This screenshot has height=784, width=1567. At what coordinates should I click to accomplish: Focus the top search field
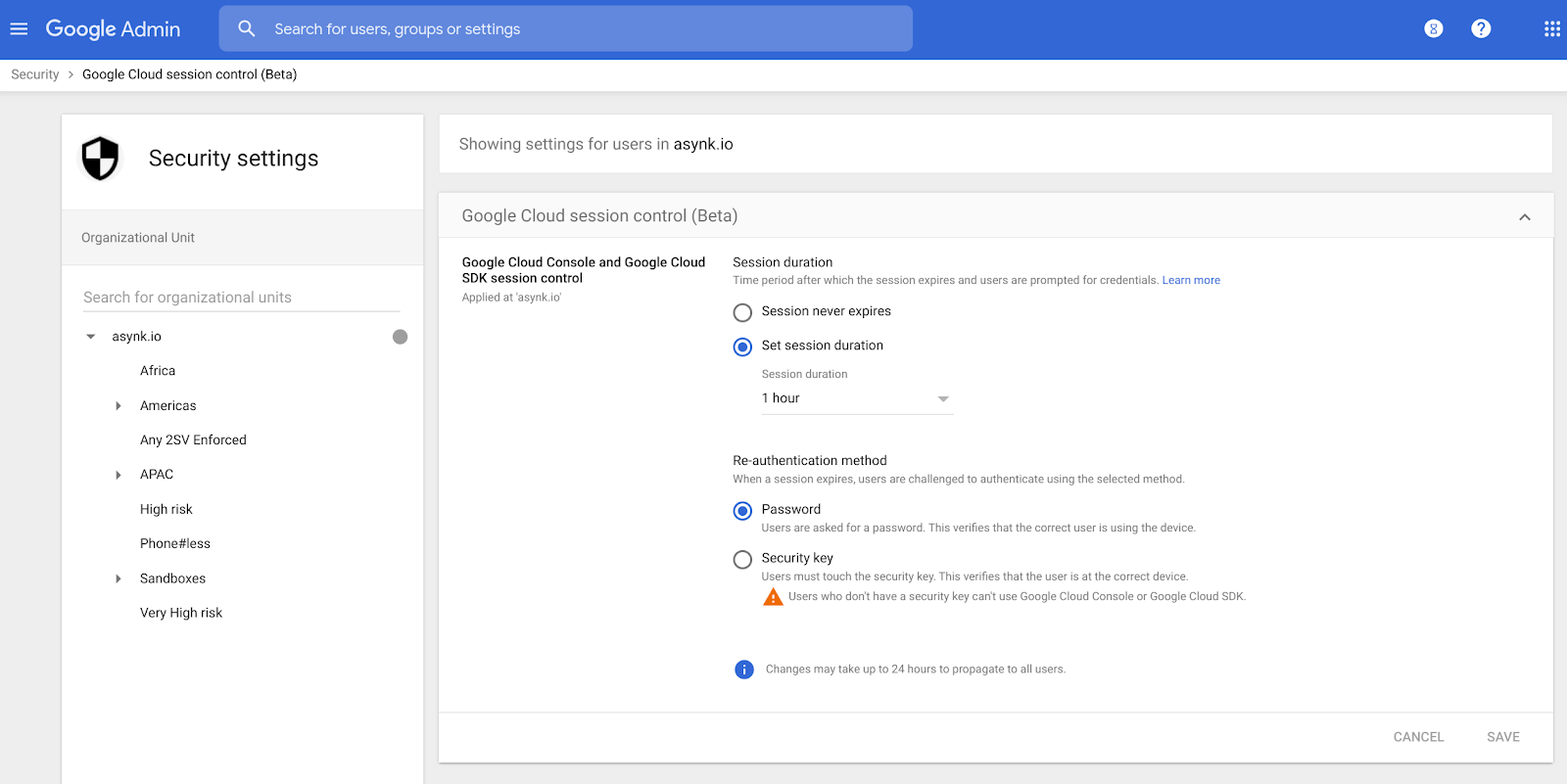[x=566, y=29]
